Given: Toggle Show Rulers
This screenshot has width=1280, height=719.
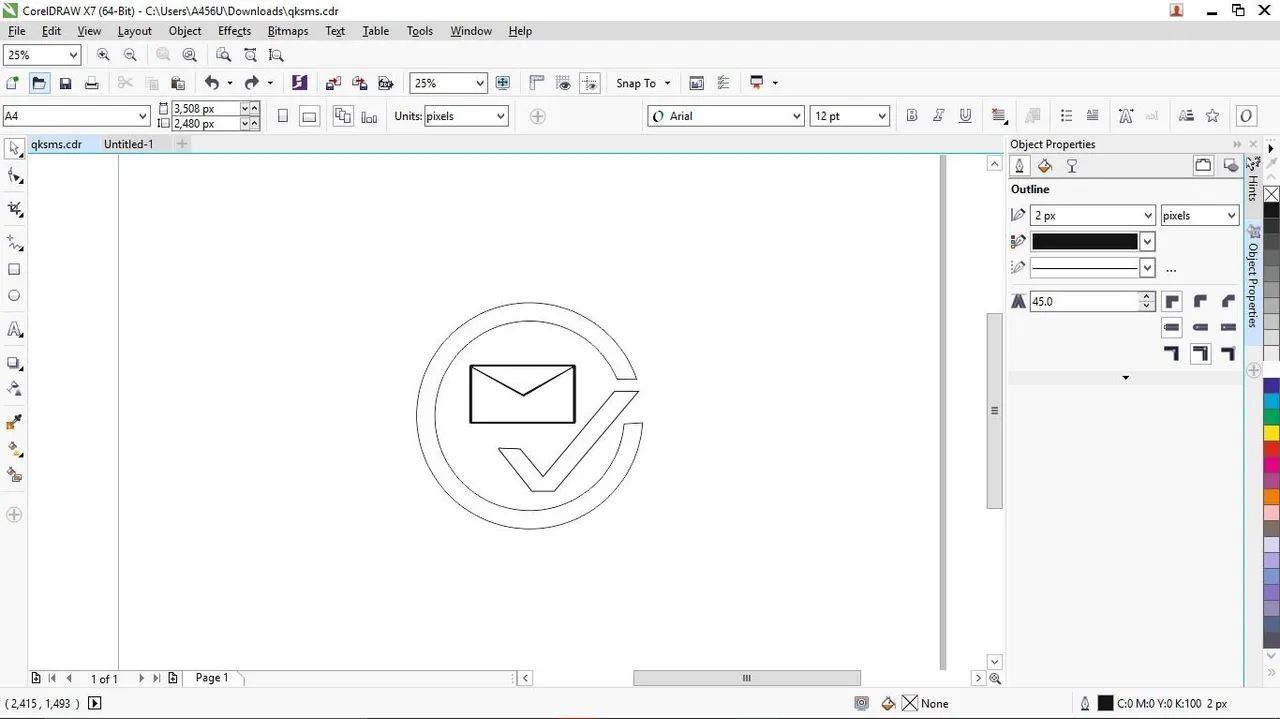Looking at the screenshot, I should (537, 83).
